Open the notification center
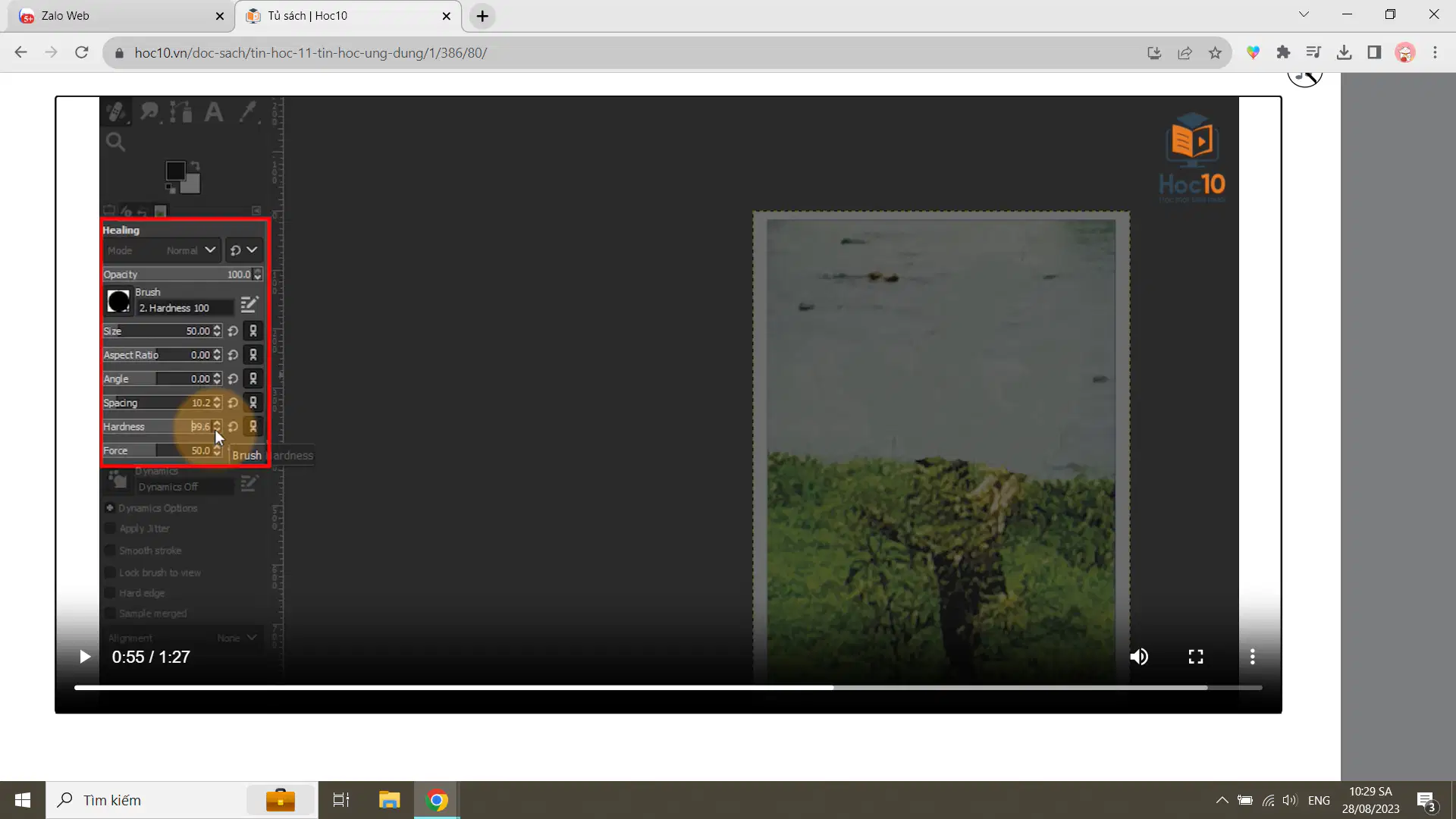Image resolution: width=1456 pixels, height=819 pixels. (x=1426, y=801)
